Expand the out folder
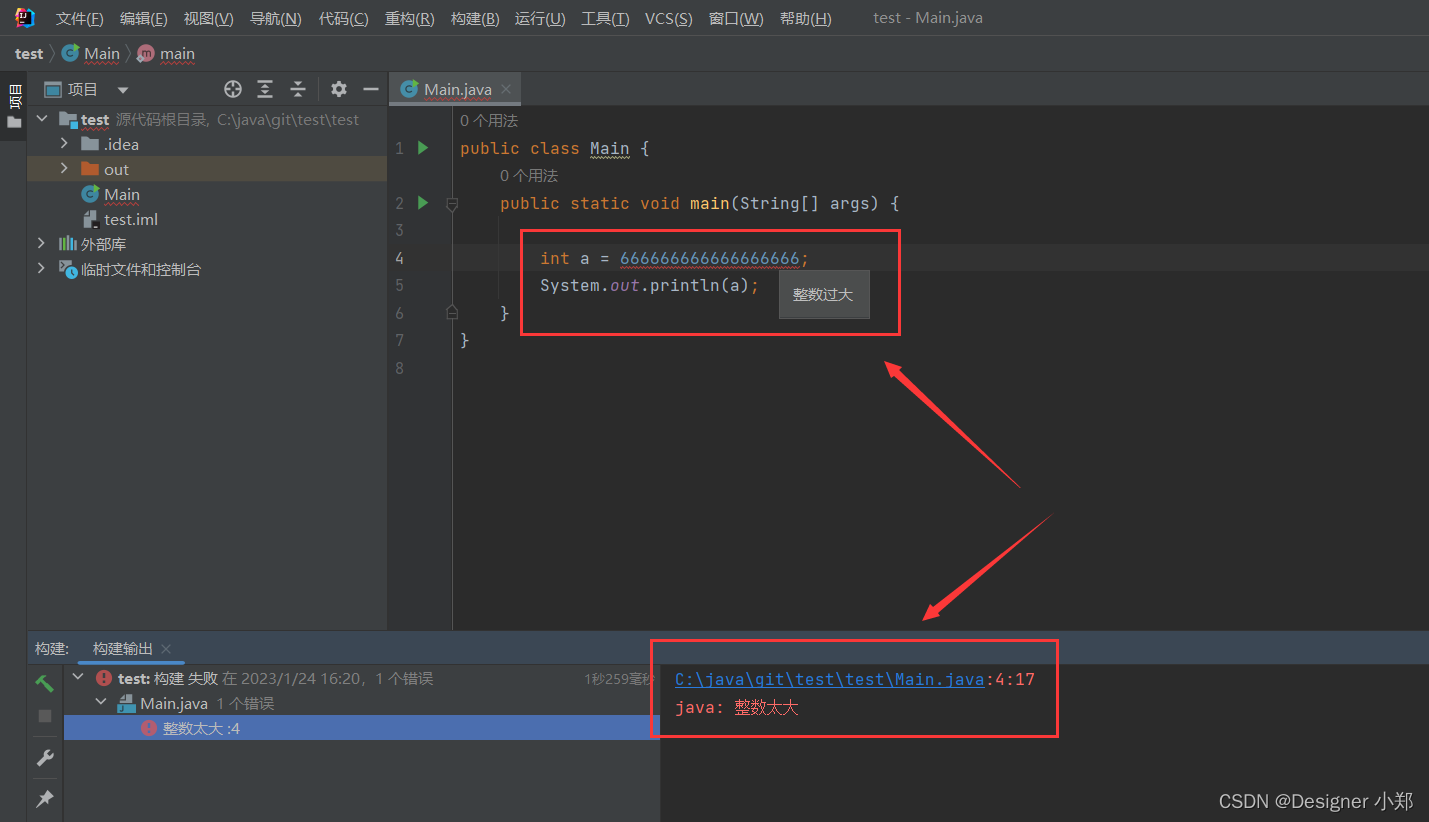This screenshot has height=822, width=1429. [65, 169]
